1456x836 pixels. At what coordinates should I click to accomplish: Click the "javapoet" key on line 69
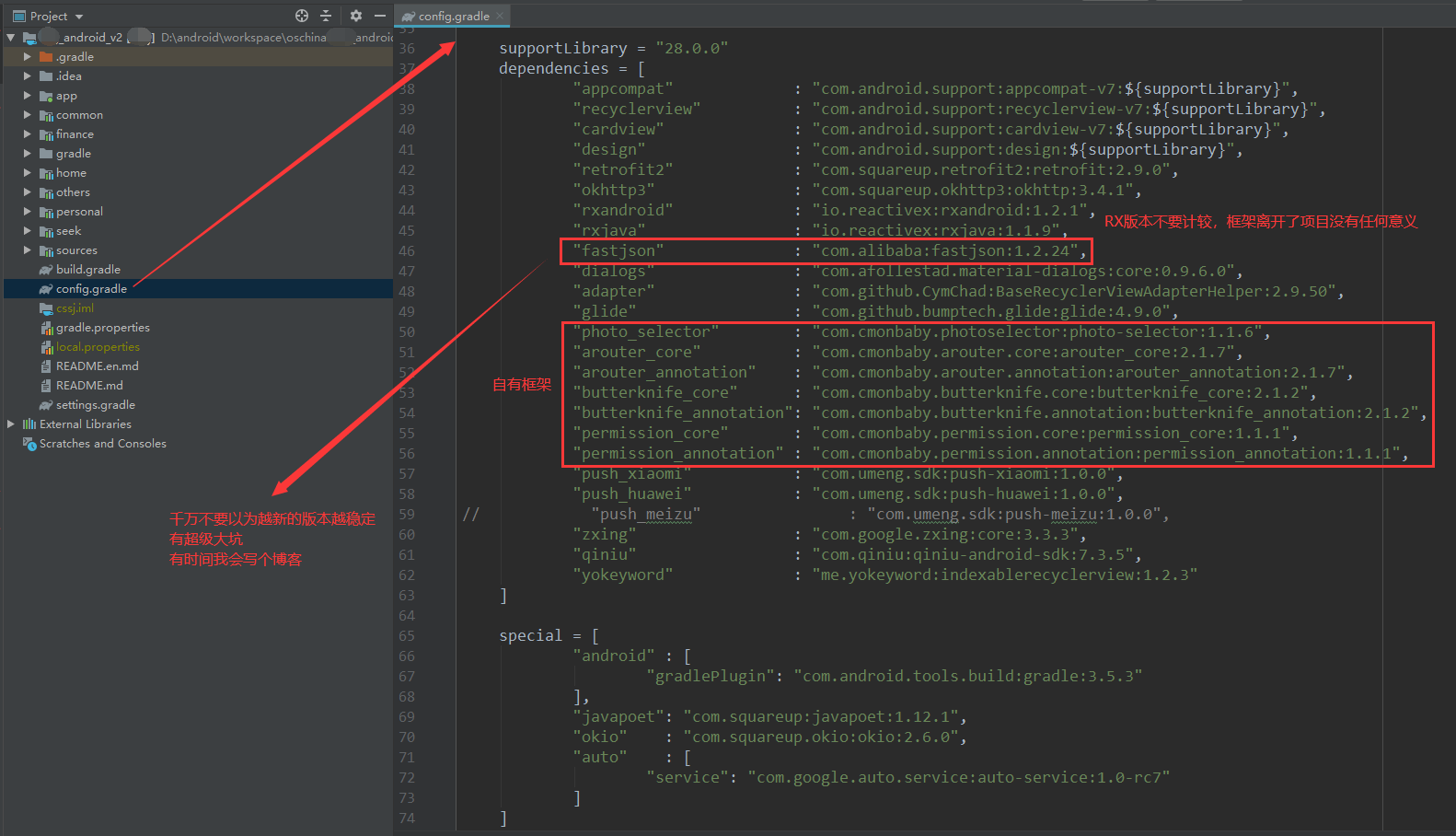click(618, 716)
